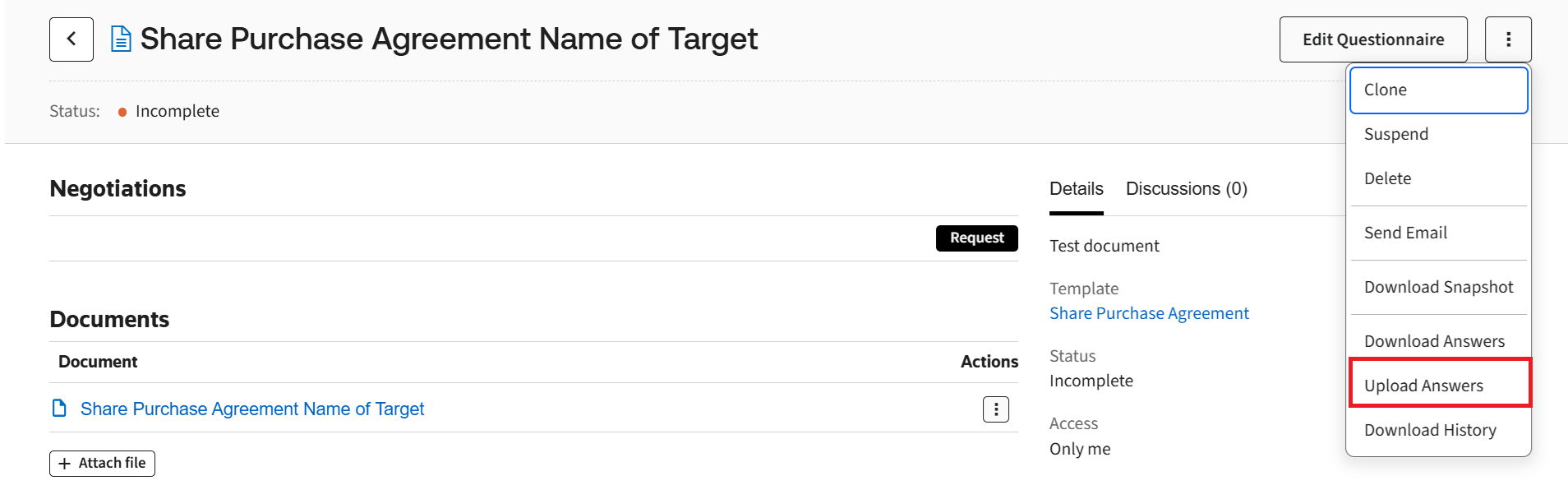Open Share Purchase Agreement Name of Target document
Screen dimensions: 1568x499
(252, 409)
